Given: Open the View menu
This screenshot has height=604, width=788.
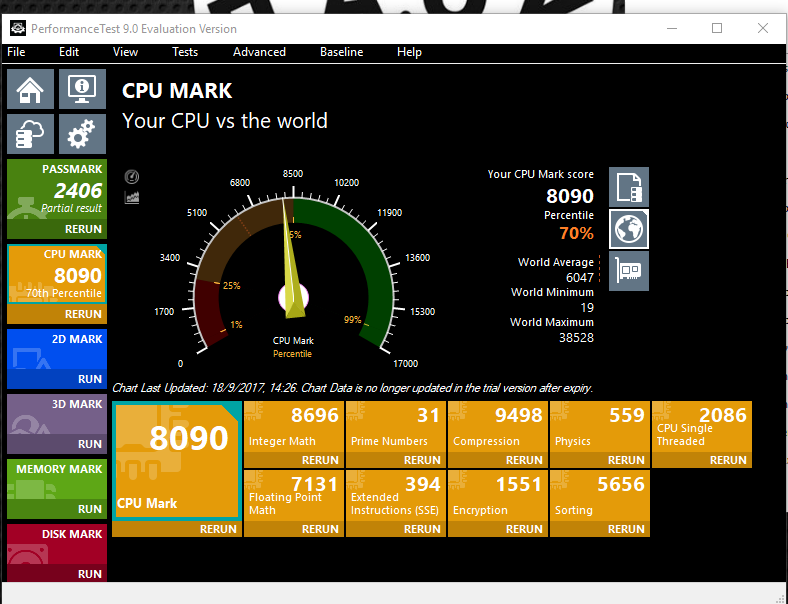Looking at the screenshot, I should (125, 52).
